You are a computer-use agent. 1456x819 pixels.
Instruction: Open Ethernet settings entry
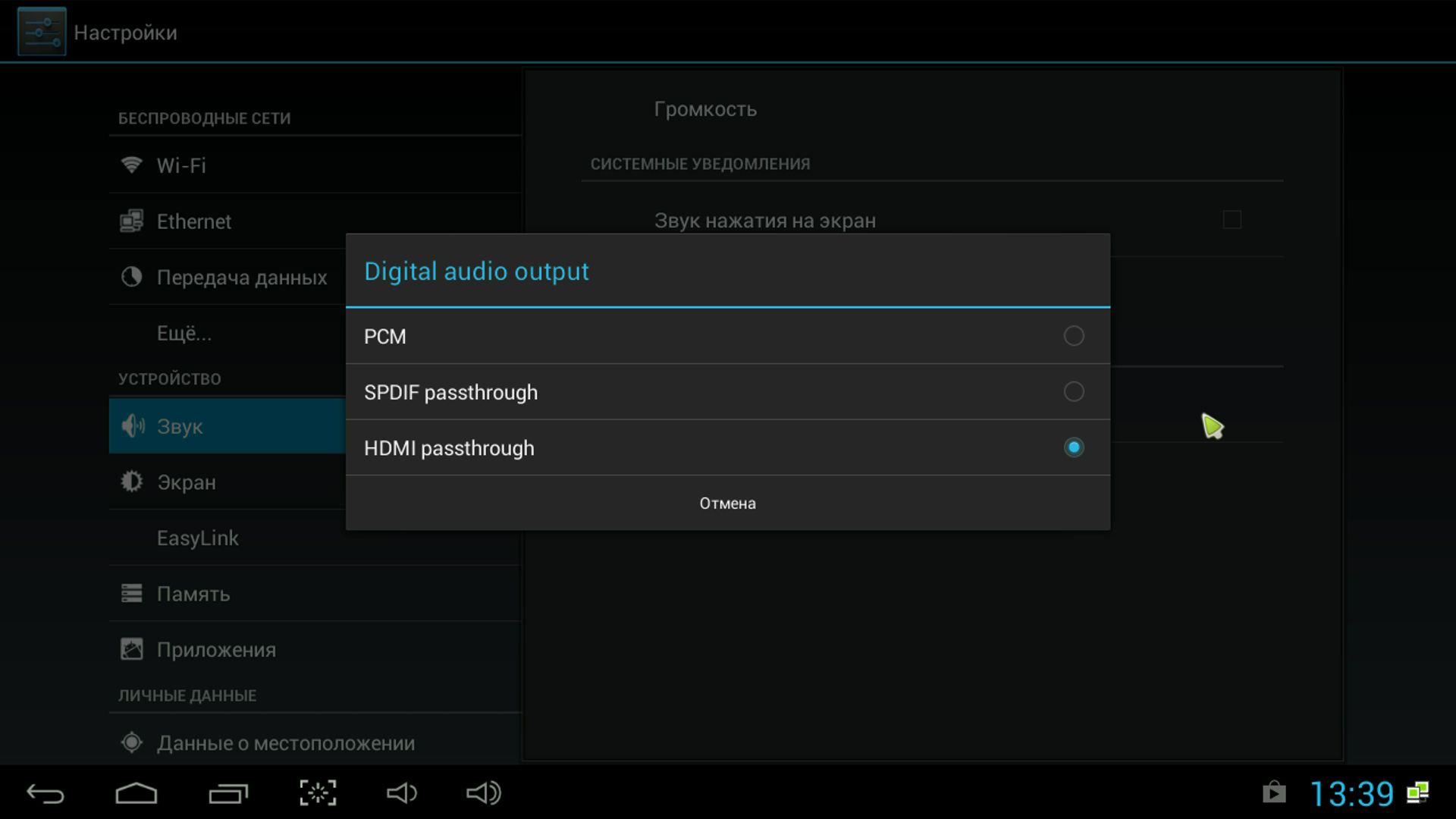coord(194,221)
